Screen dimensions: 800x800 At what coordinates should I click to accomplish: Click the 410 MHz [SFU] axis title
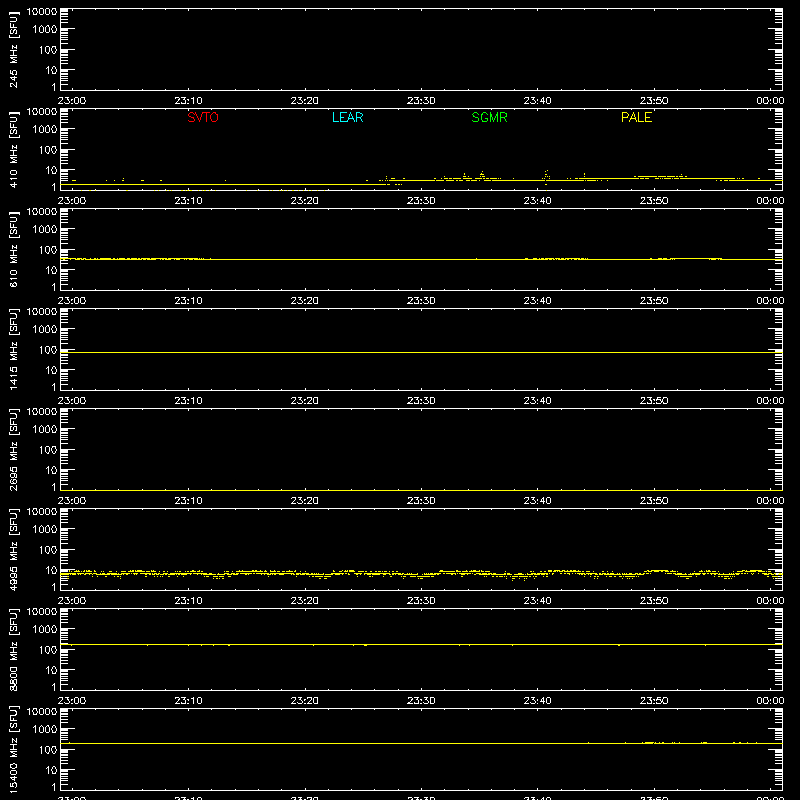click(13, 149)
